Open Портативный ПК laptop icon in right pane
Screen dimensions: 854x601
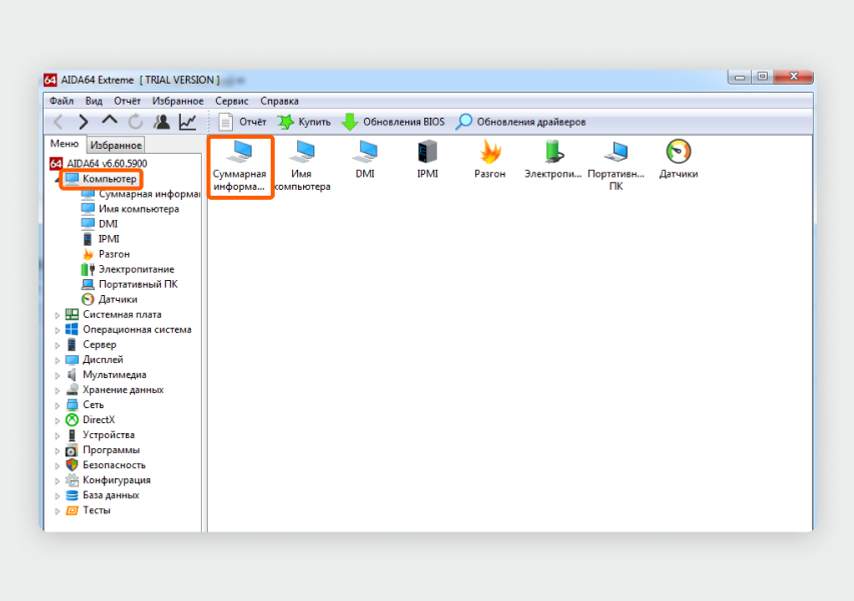[x=616, y=166]
